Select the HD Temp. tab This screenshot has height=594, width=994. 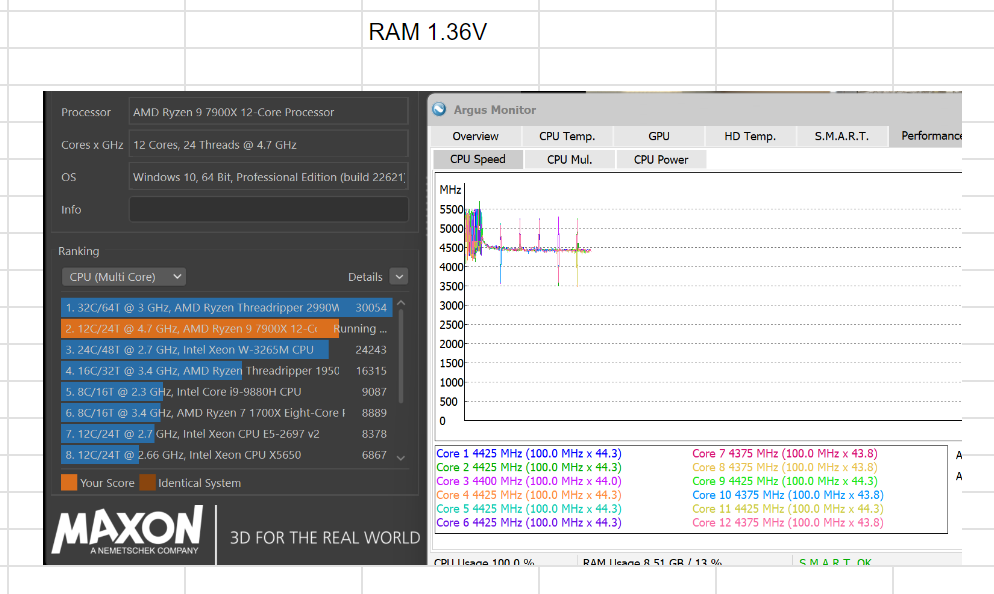750,136
